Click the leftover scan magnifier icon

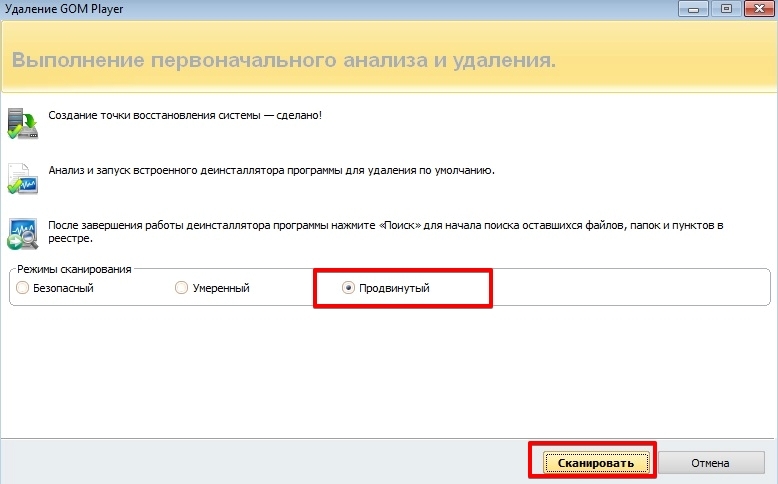(x=23, y=233)
